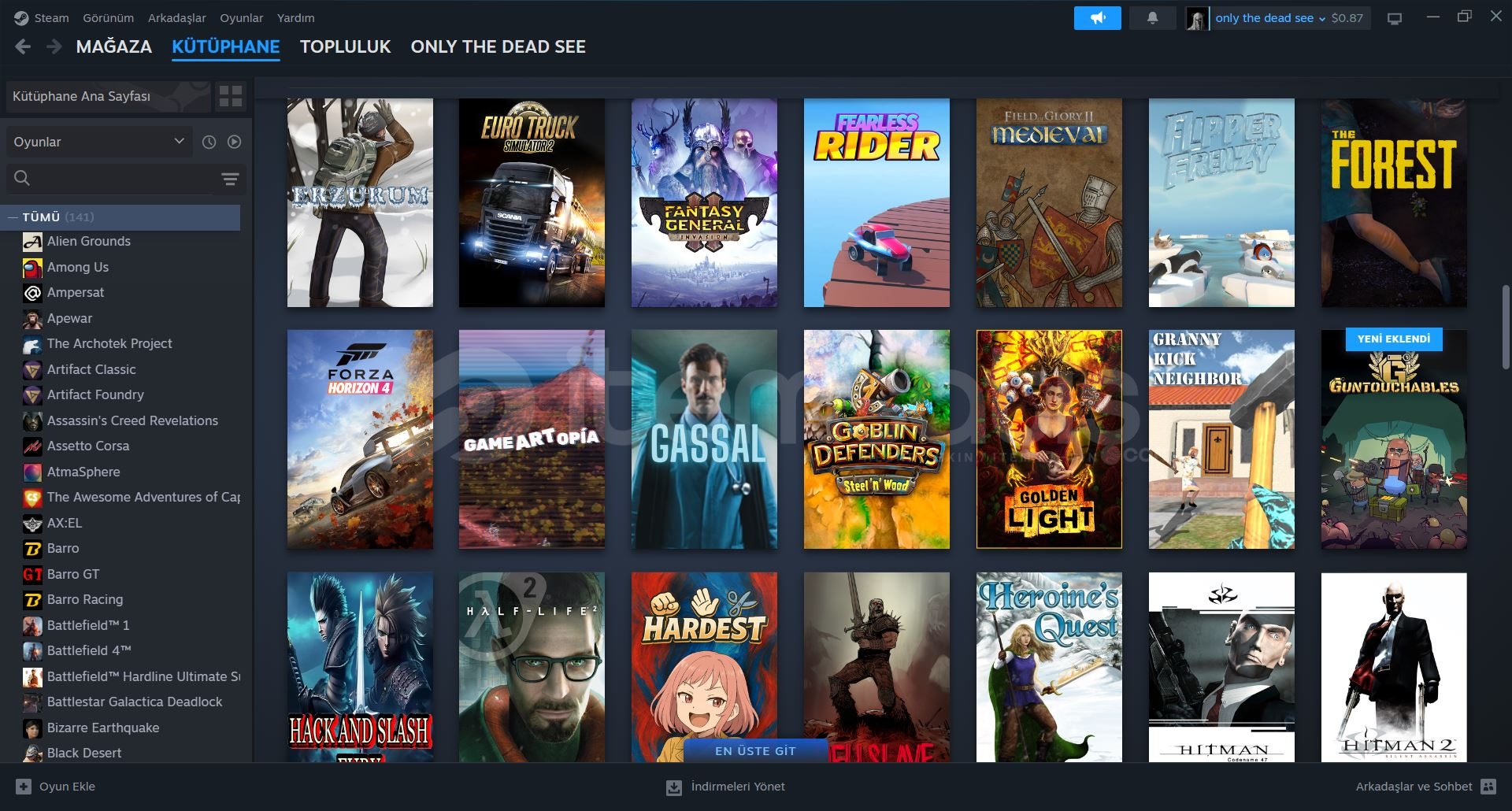Open the Yardım menu
This screenshot has width=1512, height=811.
pyautogui.click(x=295, y=18)
